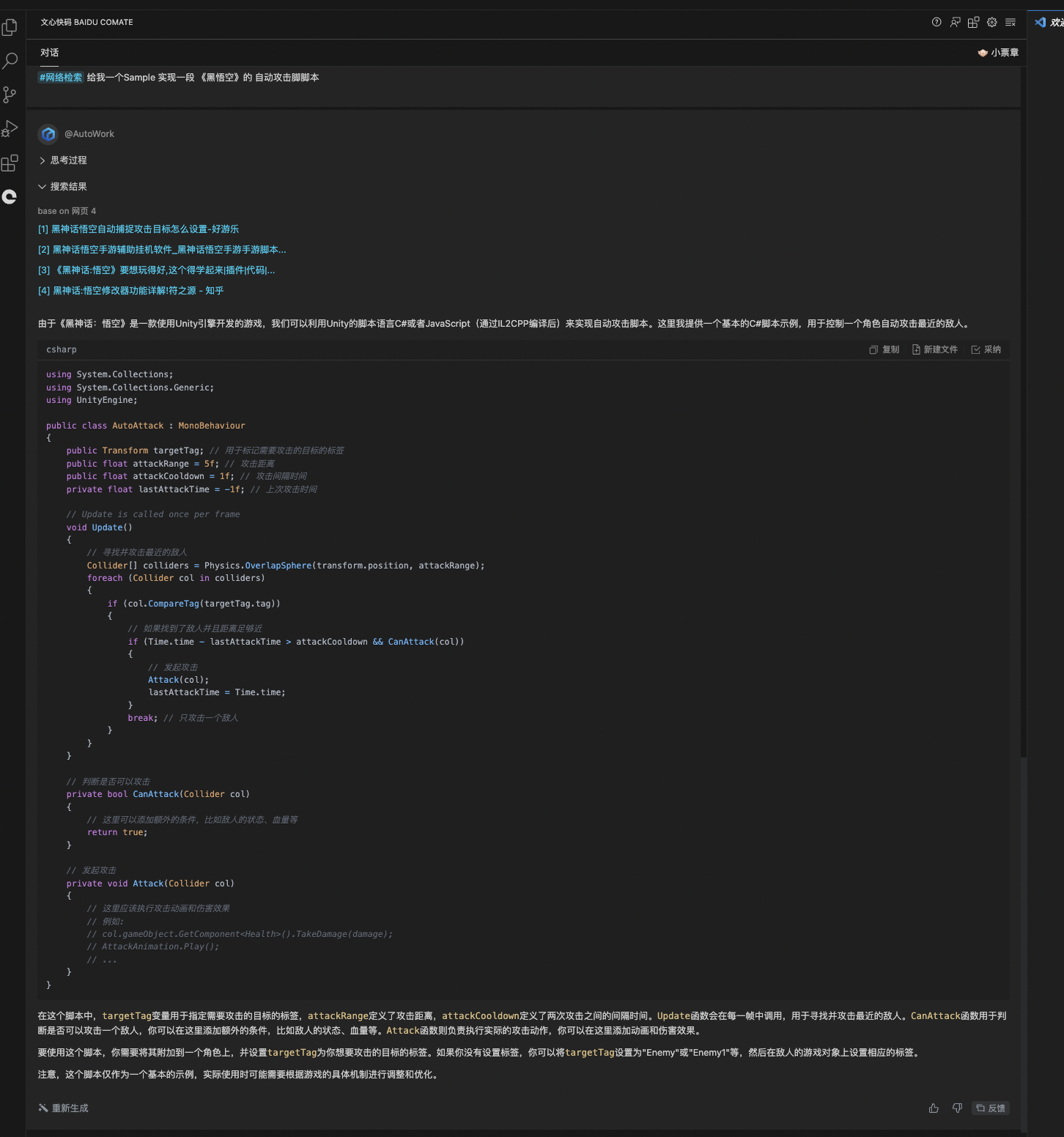This screenshot has width=1064, height=1137.
Task: Click the 'private void Attack' code line
Action: [150, 884]
